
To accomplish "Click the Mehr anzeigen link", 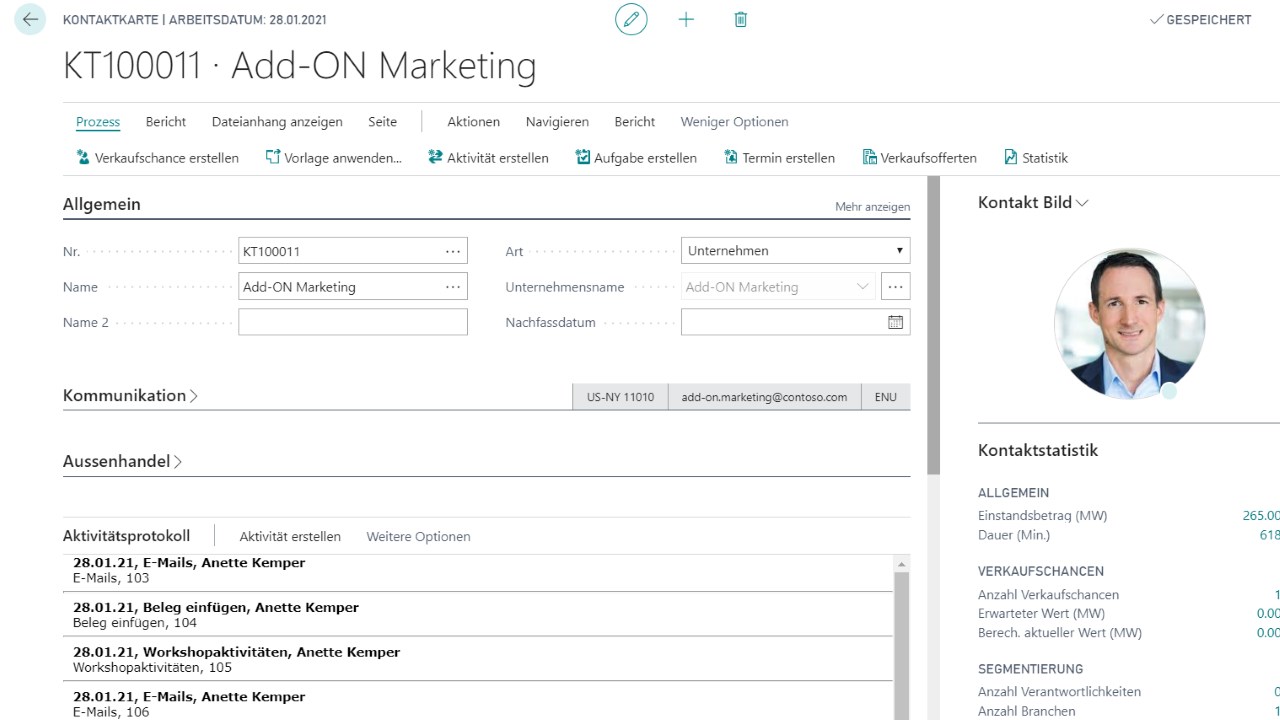I will pyautogui.click(x=872, y=207).
